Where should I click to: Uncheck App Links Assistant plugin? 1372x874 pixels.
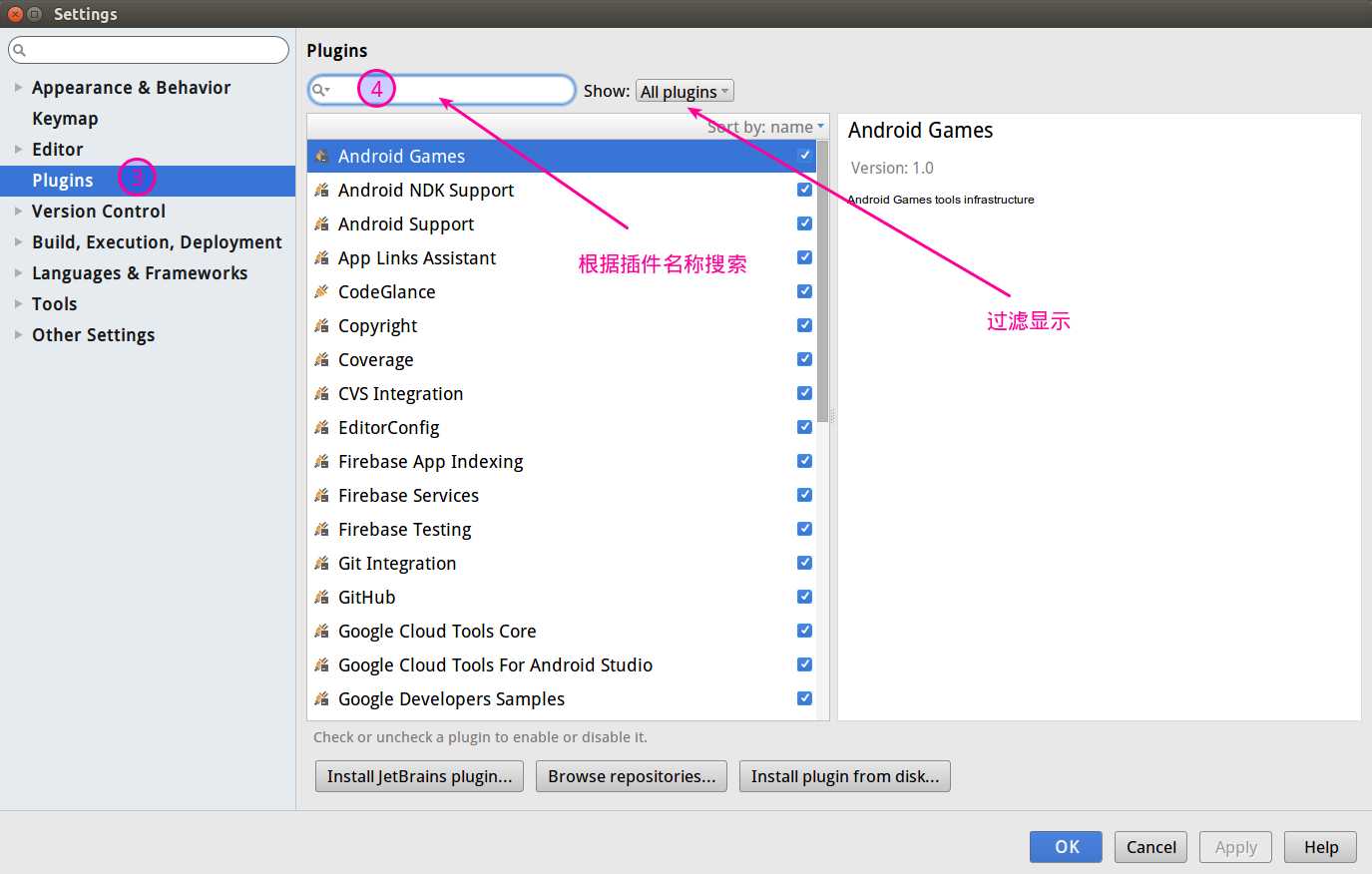[x=804, y=256]
